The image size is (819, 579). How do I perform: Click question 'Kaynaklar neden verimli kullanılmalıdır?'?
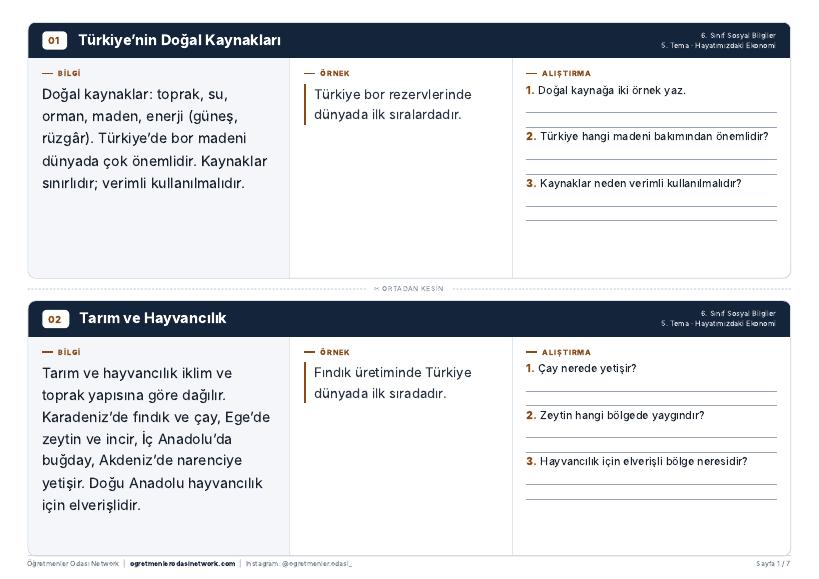tap(640, 183)
